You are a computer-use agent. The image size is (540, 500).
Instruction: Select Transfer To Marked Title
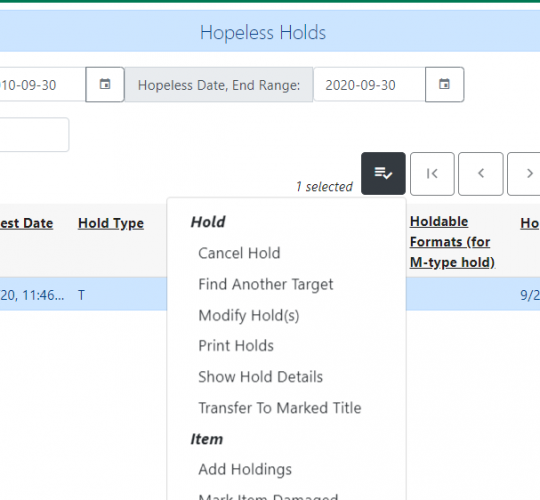tap(280, 408)
